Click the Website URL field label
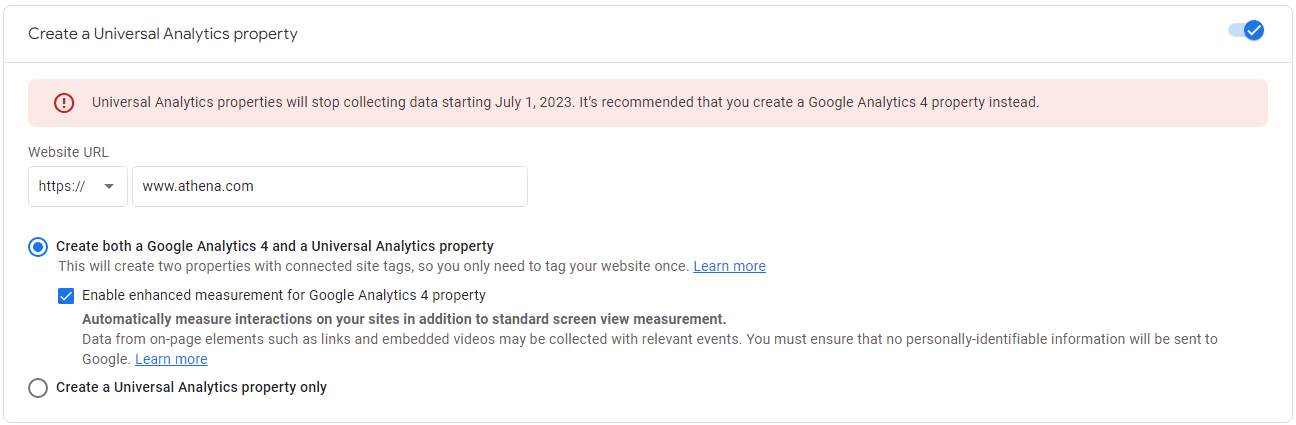This screenshot has height=425, width=1296. pyautogui.click(x=68, y=152)
